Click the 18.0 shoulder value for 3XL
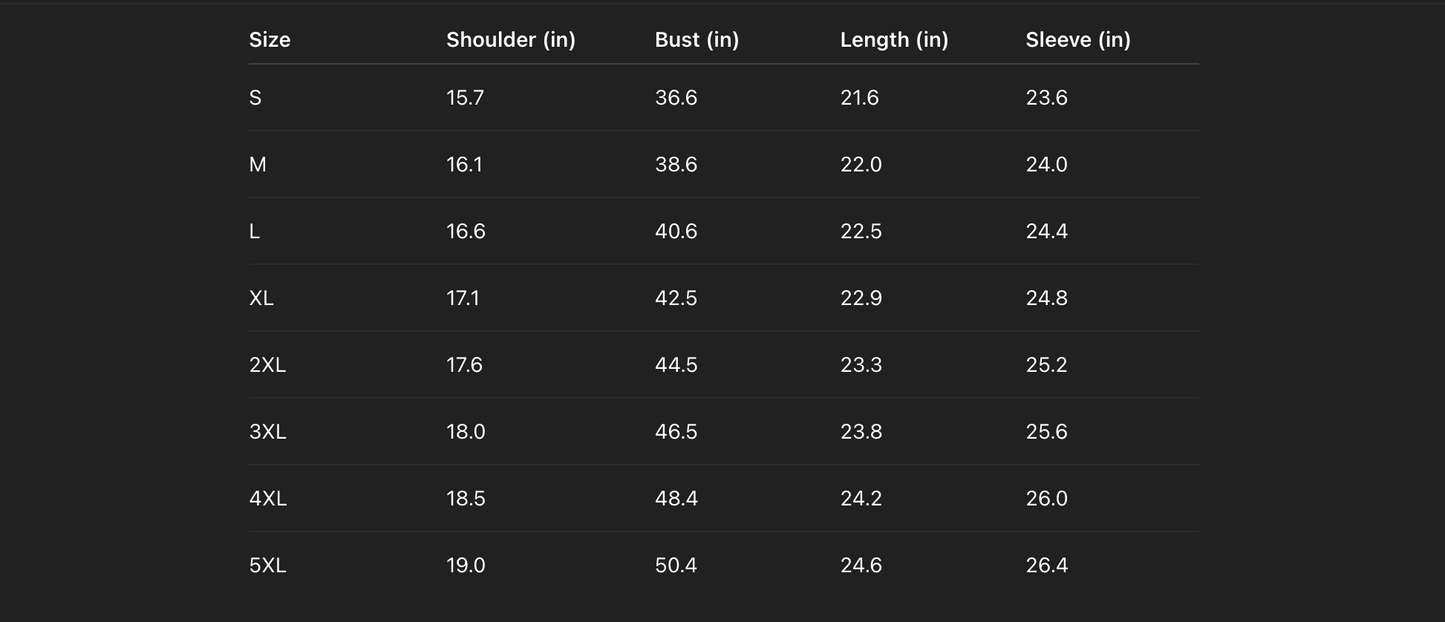The height and width of the screenshot is (622, 1445). [x=466, y=432]
